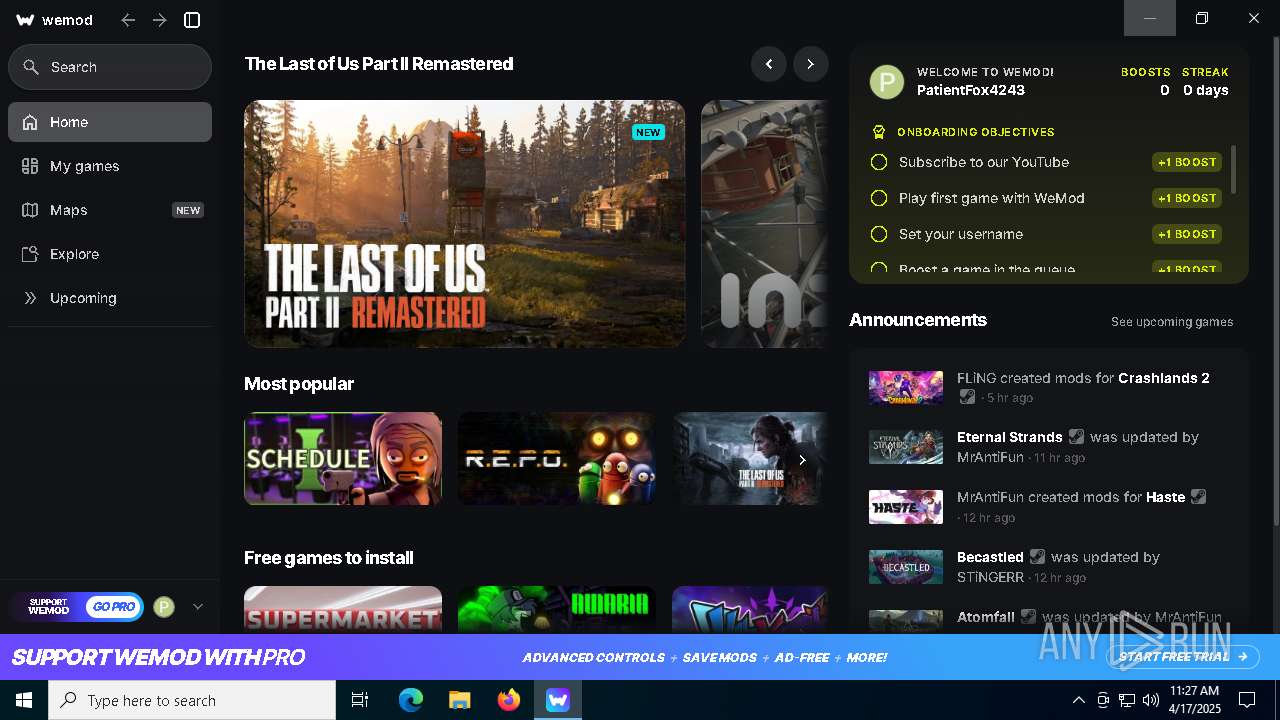Click the Support WeMod badge
Screen dimensions: 1280x720
click(48, 606)
